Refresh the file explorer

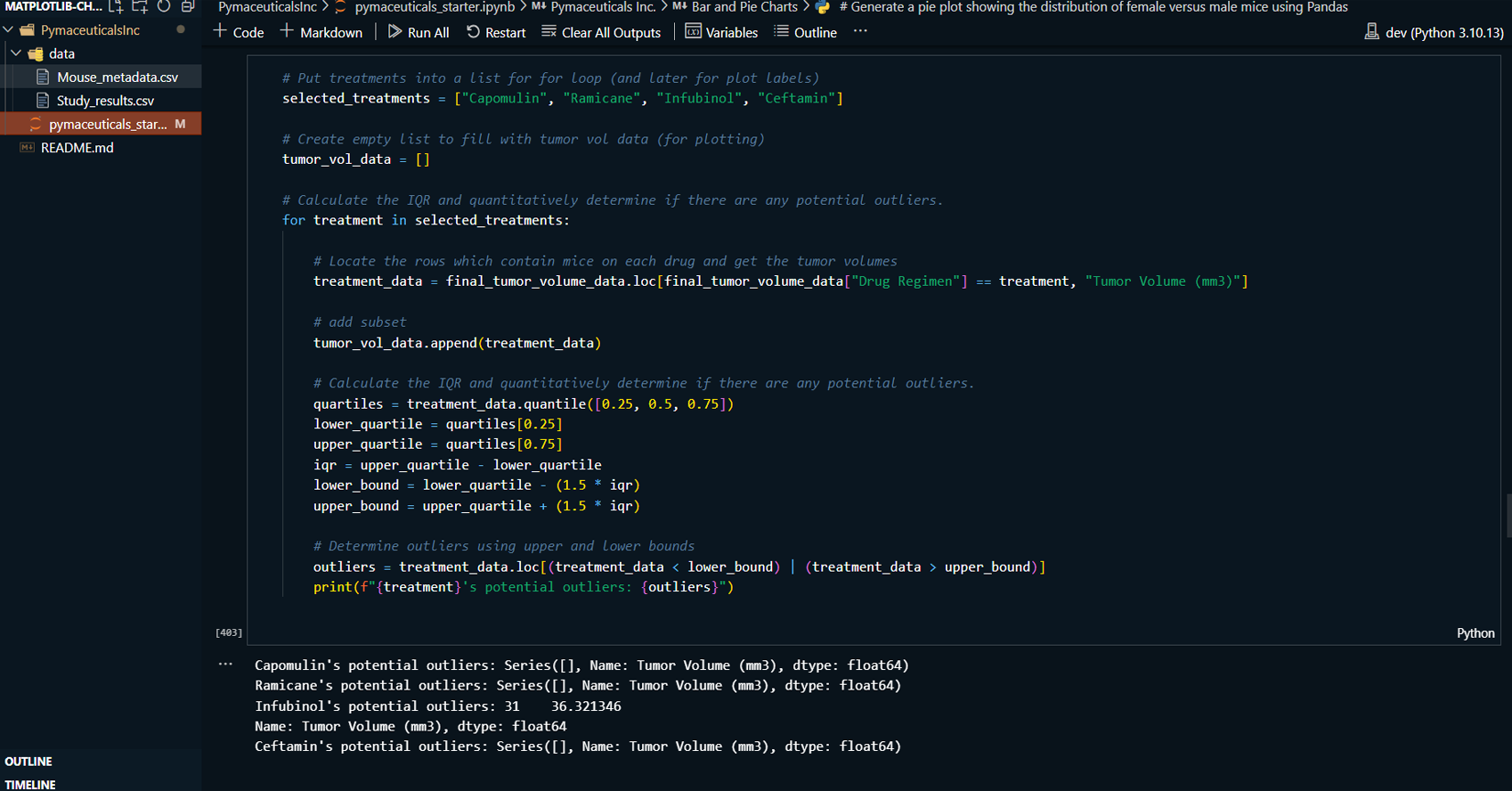tap(164, 7)
